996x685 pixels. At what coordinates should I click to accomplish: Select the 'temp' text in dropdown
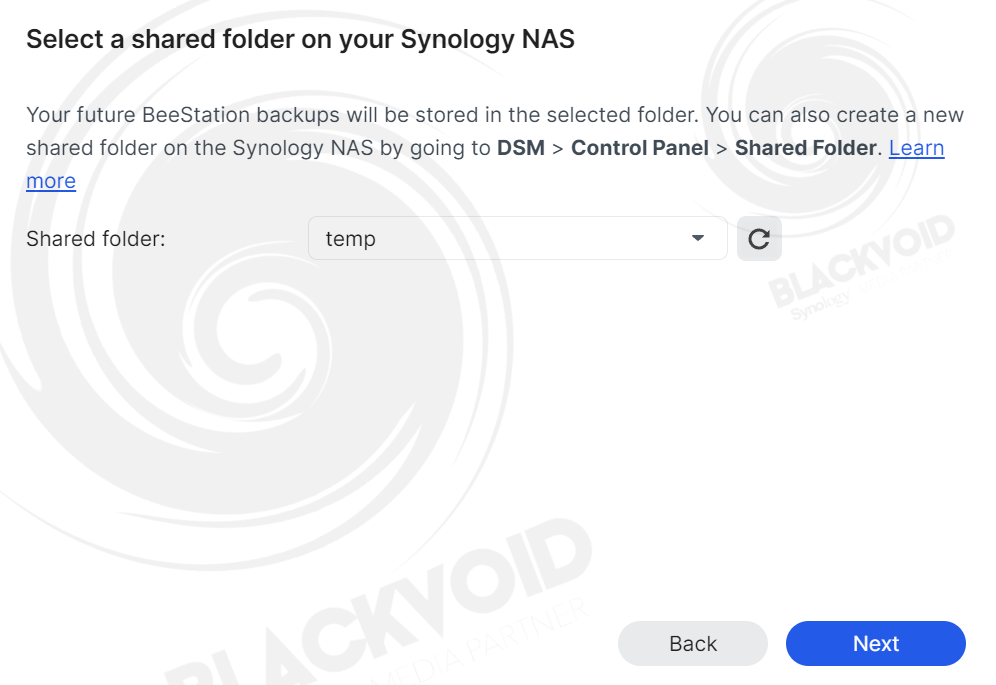[351, 240]
